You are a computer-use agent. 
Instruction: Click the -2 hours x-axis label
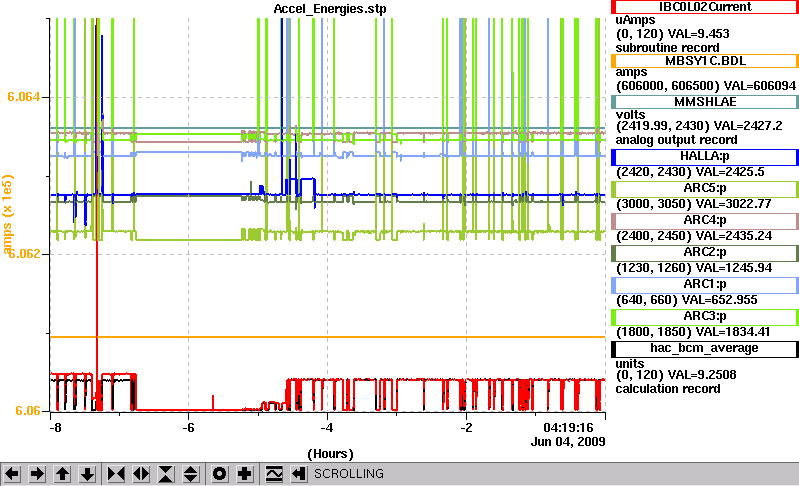coord(466,427)
